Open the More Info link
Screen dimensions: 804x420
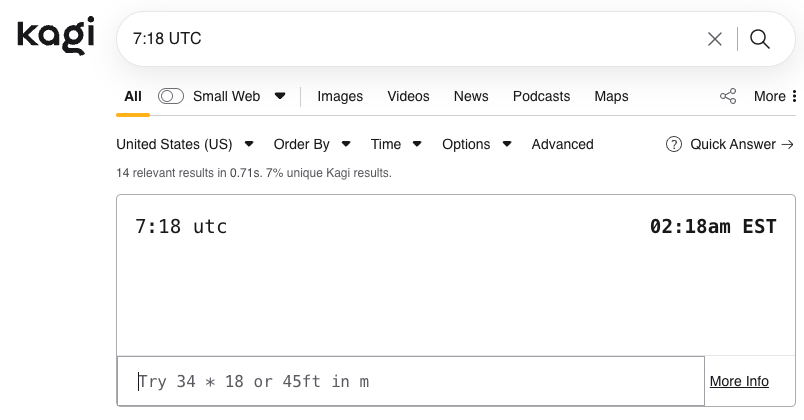pyautogui.click(x=739, y=381)
